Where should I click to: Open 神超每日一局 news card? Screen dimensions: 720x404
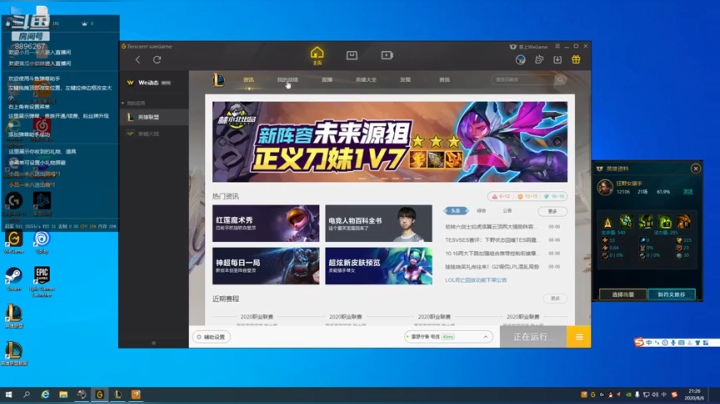[265, 266]
